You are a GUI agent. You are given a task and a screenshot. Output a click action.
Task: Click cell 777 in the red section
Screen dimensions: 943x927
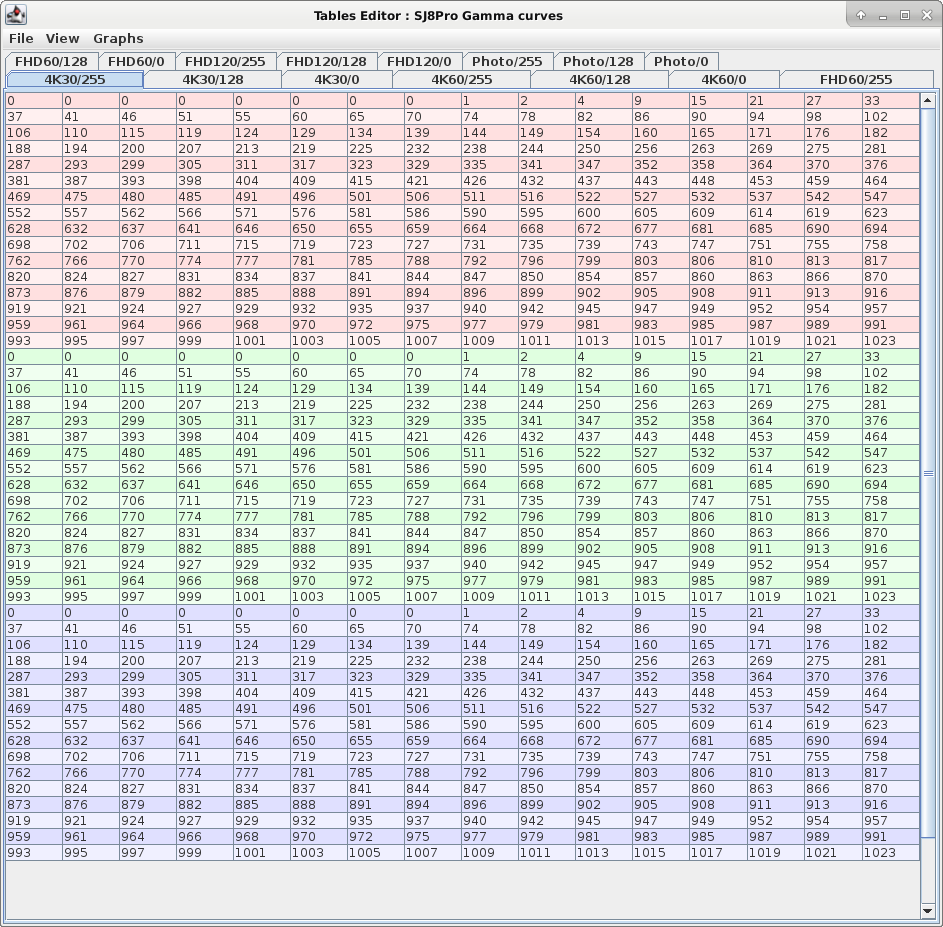coord(262,260)
